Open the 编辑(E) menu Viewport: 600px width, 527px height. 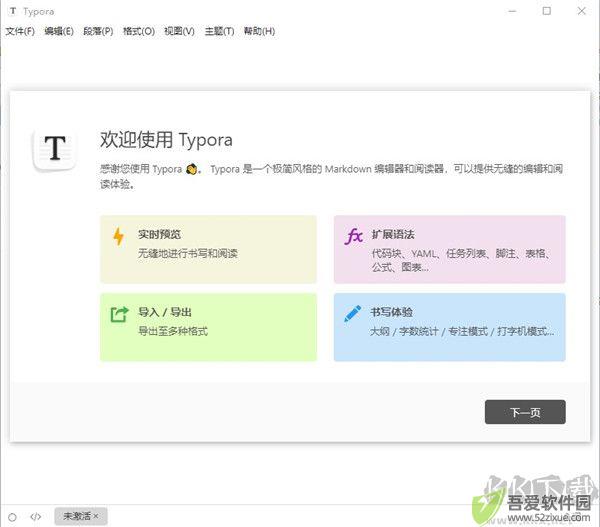pos(59,31)
